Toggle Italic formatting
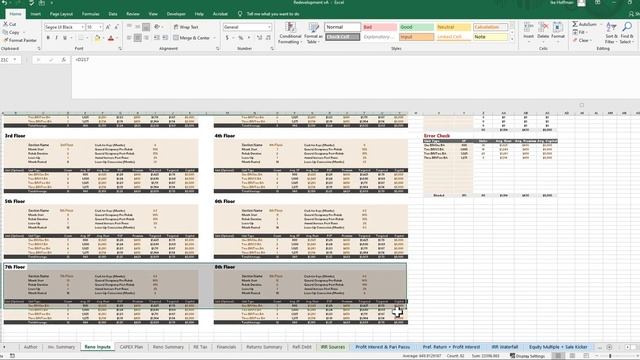 pos(56,38)
